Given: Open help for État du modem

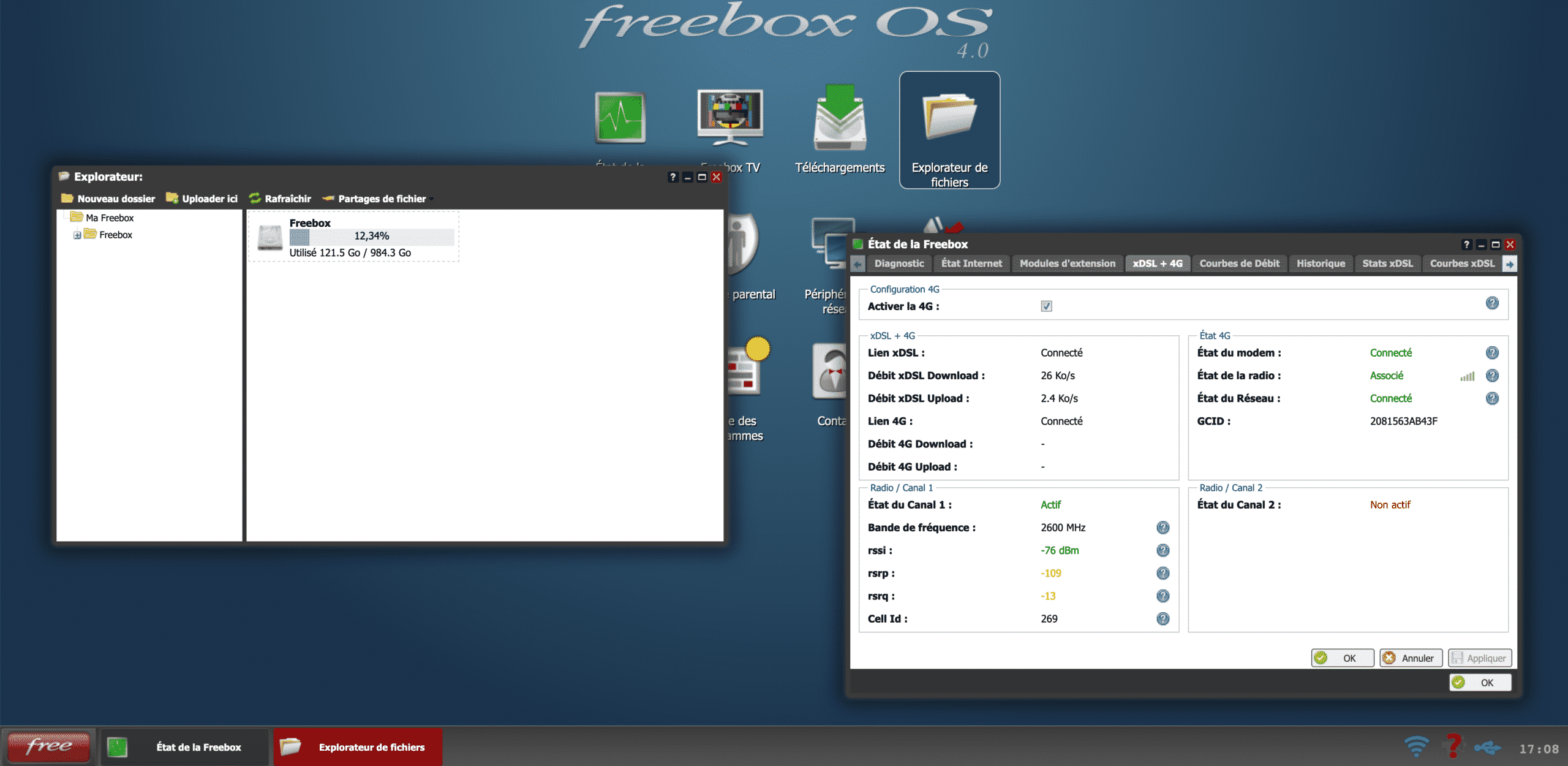Looking at the screenshot, I should pyautogui.click(x=1493, y=352).
